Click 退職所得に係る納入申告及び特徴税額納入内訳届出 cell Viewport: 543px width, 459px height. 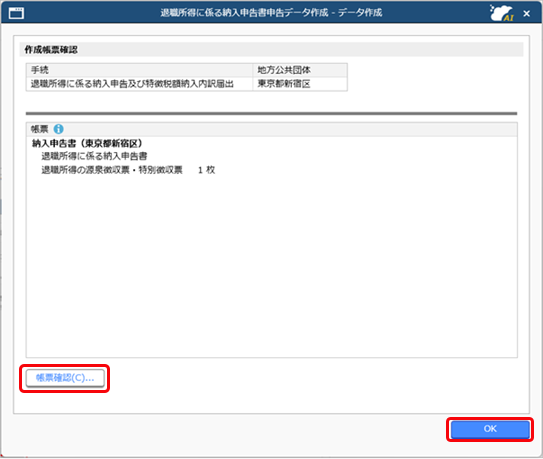pyautogui.click(x=139, y=84)
